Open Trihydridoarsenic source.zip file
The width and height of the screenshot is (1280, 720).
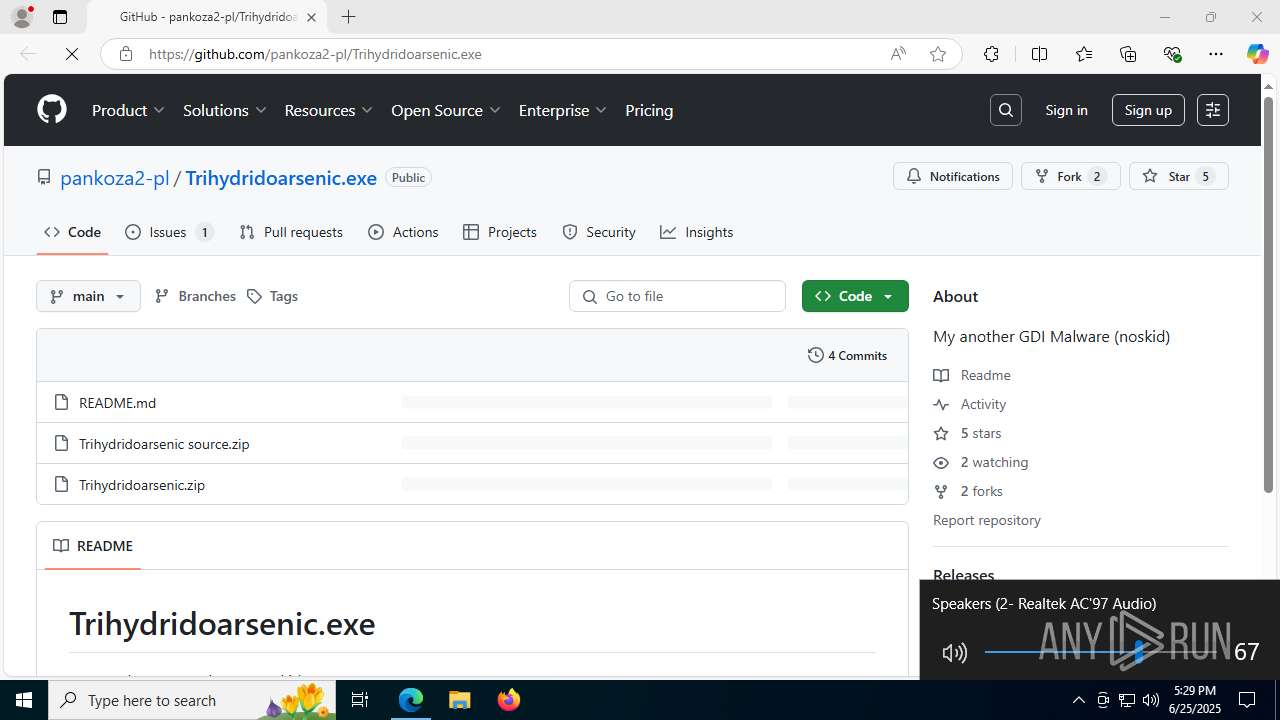tap(164, 443)
